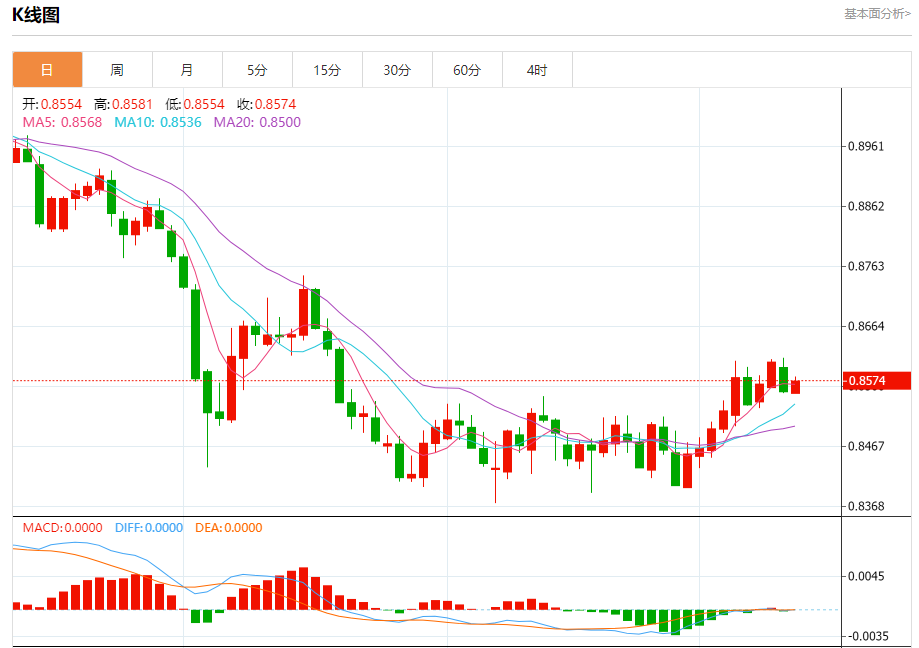Switch to the 月 monthly tab
Viewport: 919px width, 648px height.
187,70
